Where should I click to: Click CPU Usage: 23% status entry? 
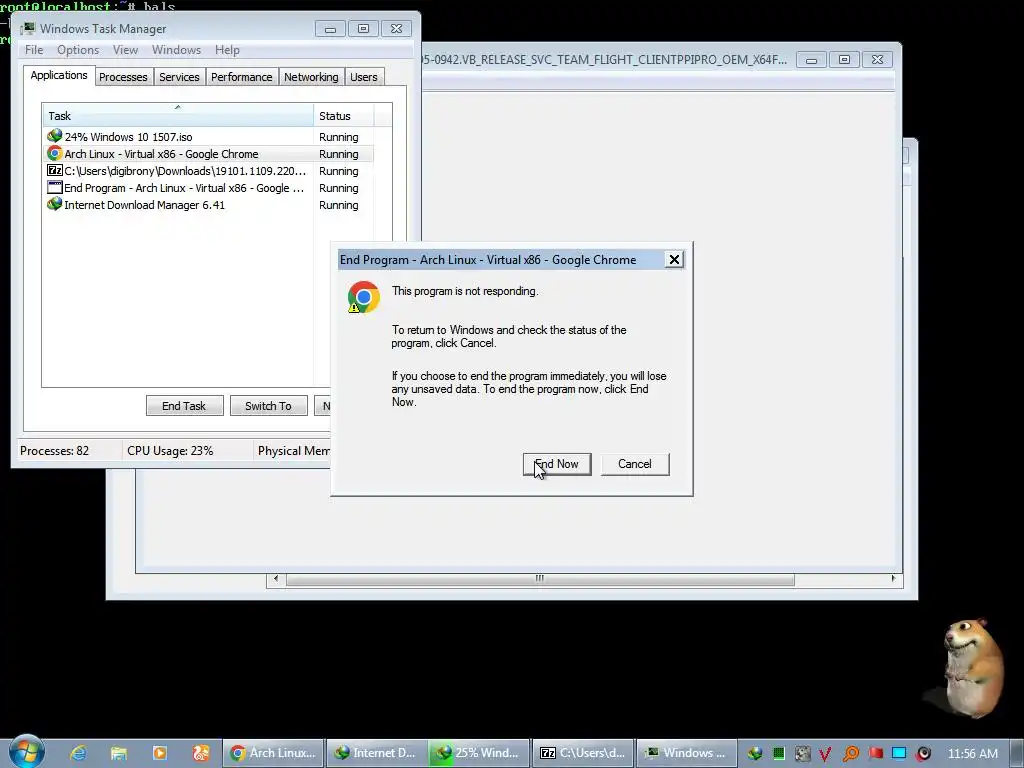pyautogui.click(x=170, y=451)
